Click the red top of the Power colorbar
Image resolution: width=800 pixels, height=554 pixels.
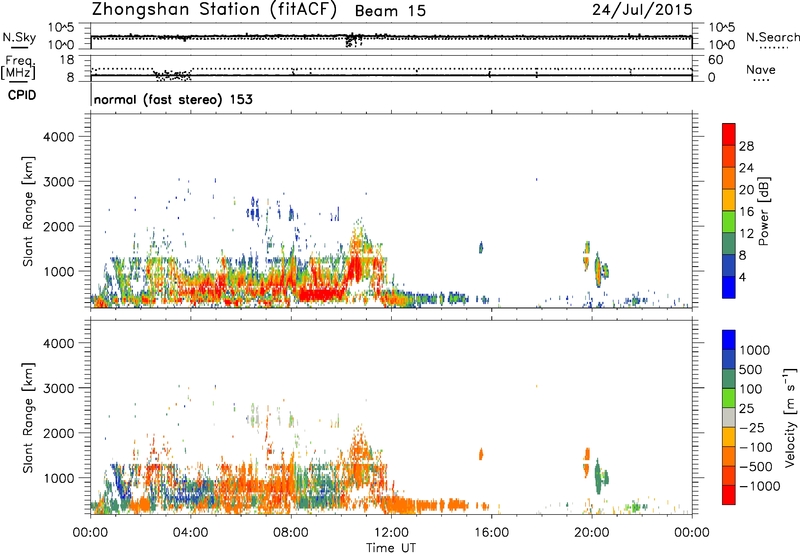729,134
